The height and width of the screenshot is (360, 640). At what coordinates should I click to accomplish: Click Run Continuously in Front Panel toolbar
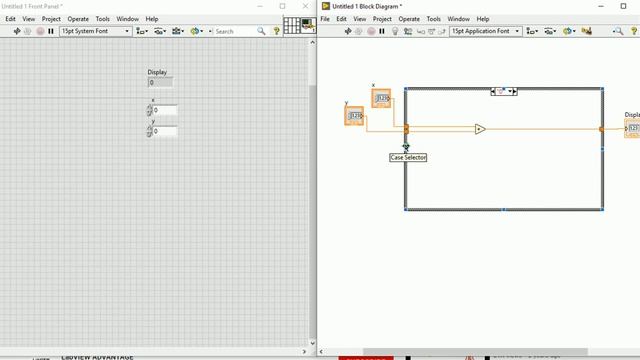(x=28, y=31)
